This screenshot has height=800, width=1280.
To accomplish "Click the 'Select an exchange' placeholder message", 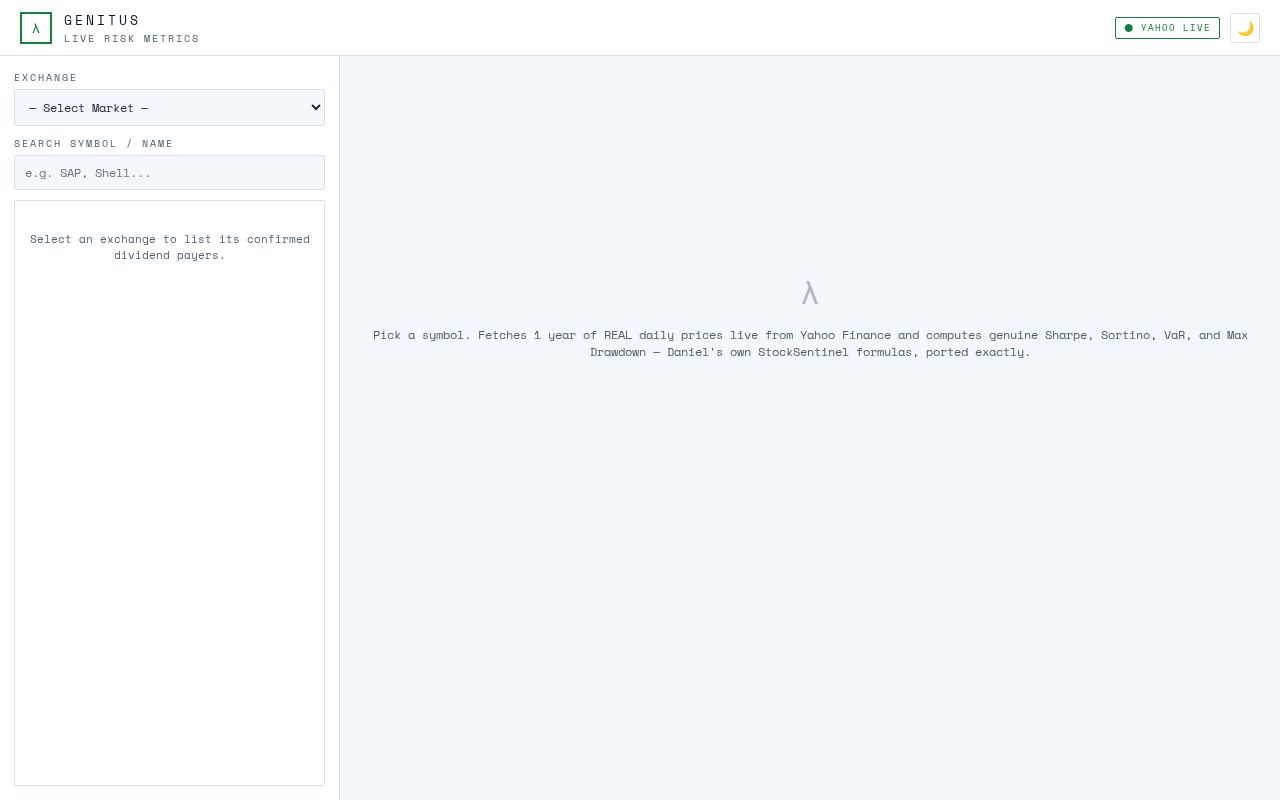I will pos(170,247).
